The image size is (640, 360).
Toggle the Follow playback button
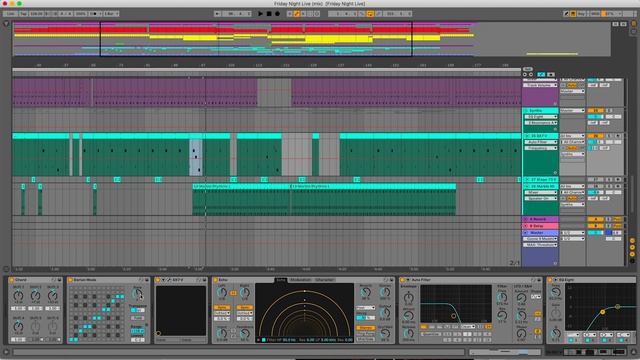click(x=218, y=13)
